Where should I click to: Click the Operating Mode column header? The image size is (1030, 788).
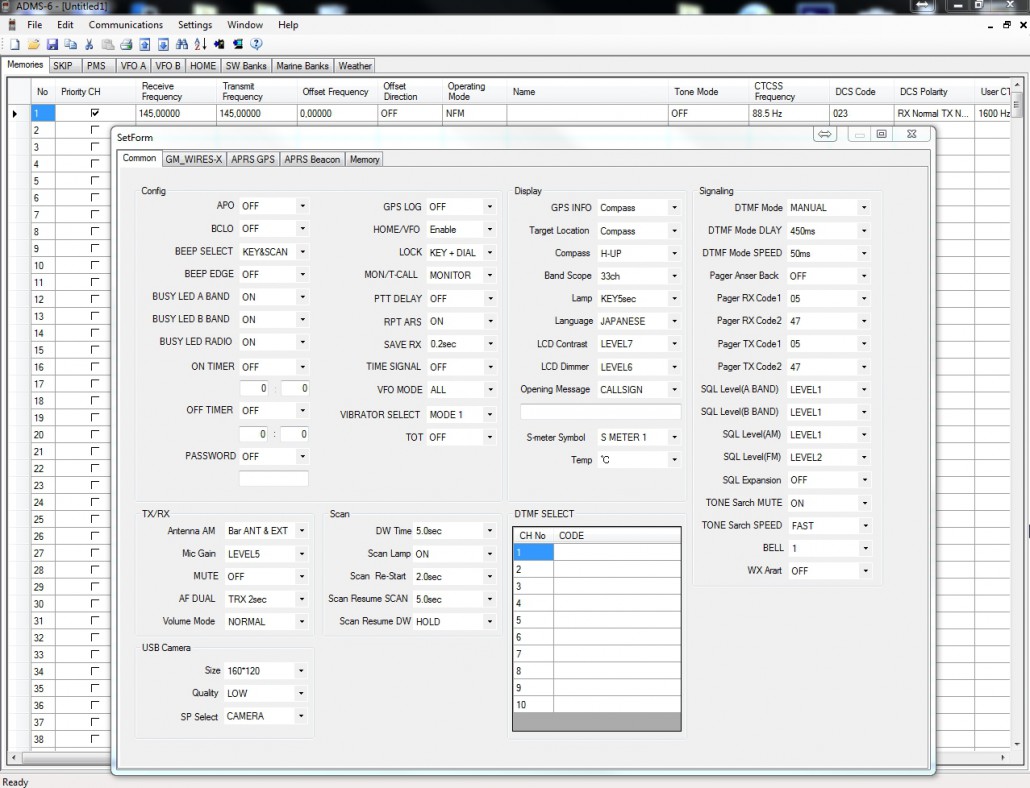tap(474, 91)
